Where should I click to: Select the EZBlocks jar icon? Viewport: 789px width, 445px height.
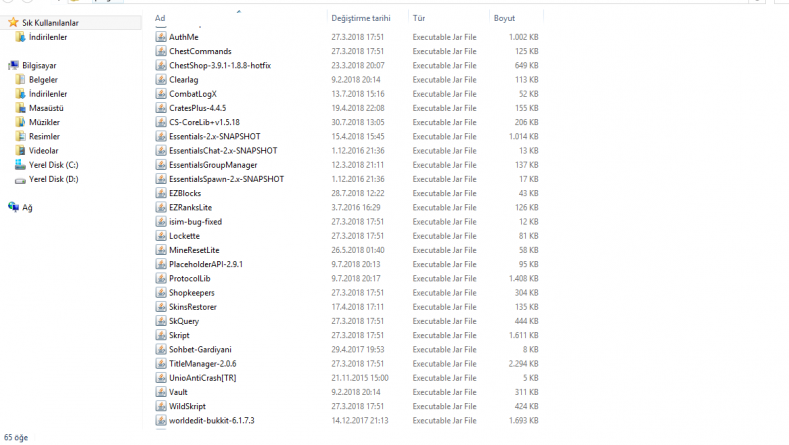click(161, 193)
